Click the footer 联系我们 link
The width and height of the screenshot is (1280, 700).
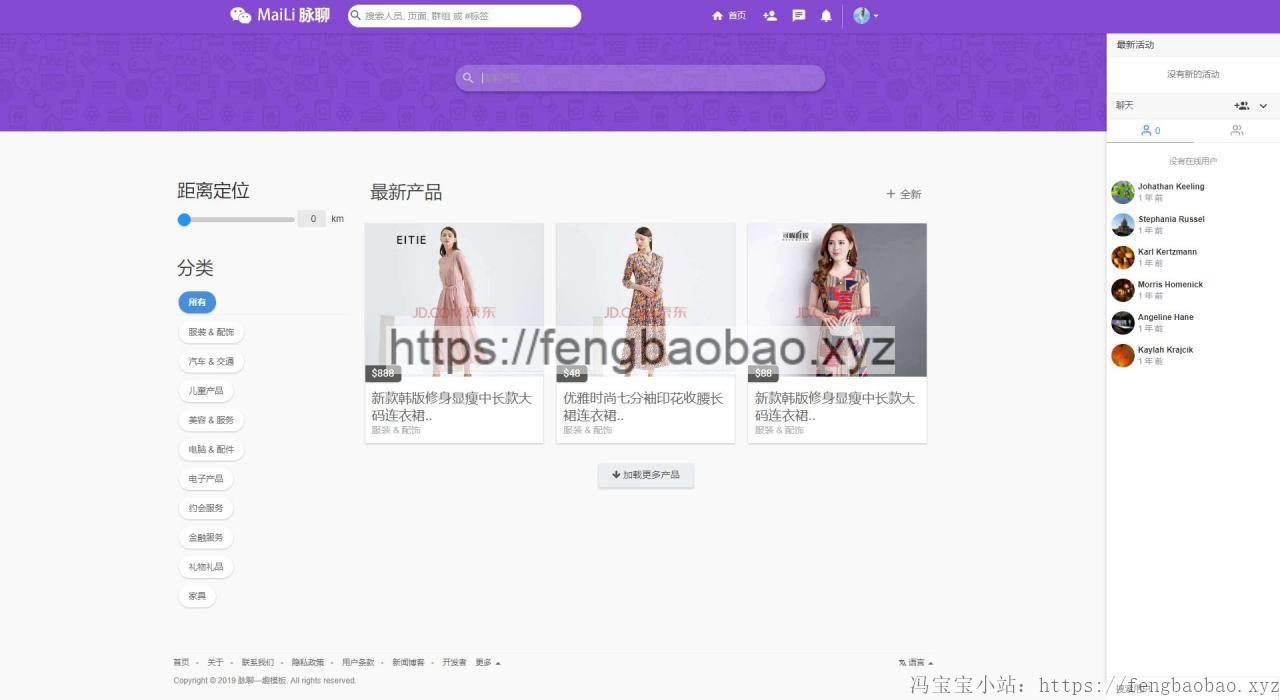[257, 663]
